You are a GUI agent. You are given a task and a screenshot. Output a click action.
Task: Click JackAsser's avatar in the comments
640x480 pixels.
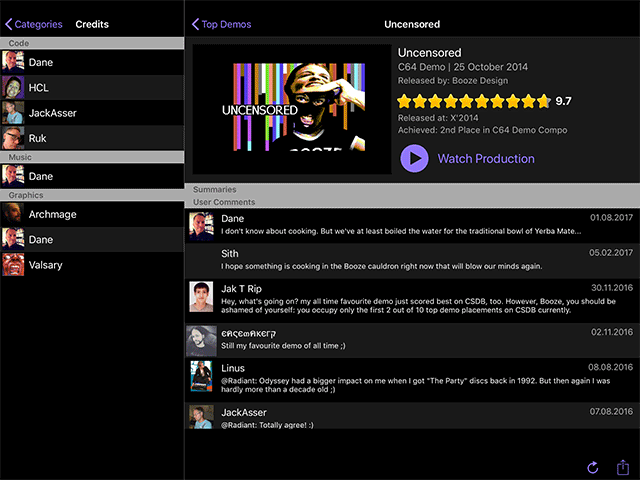(201, 417)
